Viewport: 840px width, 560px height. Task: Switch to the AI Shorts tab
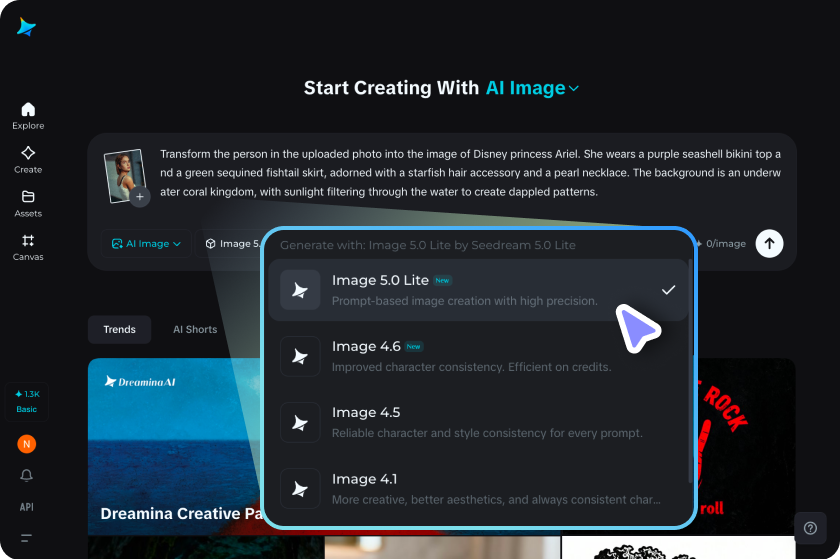(195, 330)
